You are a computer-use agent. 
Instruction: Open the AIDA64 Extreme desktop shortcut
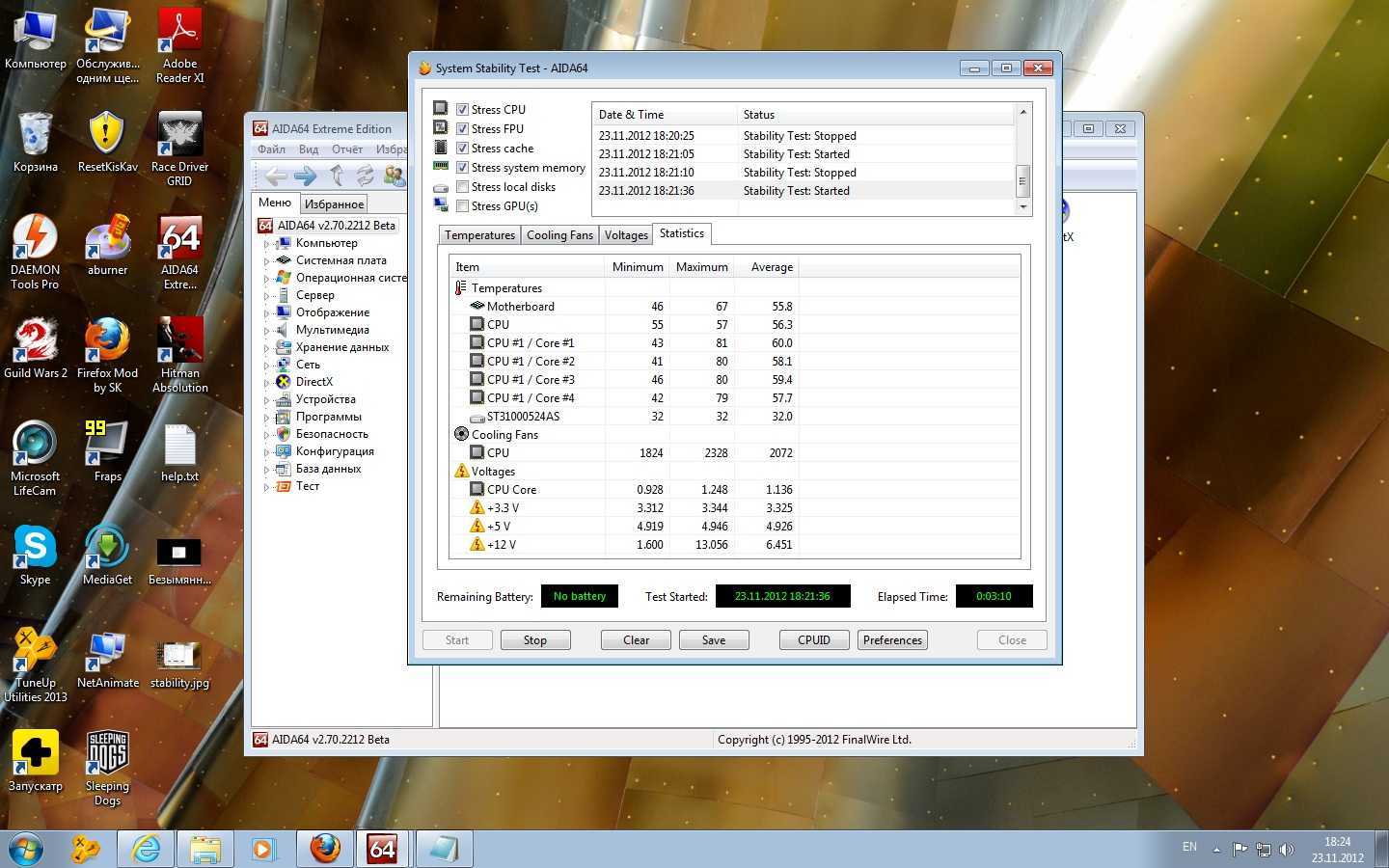click(179, 252)
